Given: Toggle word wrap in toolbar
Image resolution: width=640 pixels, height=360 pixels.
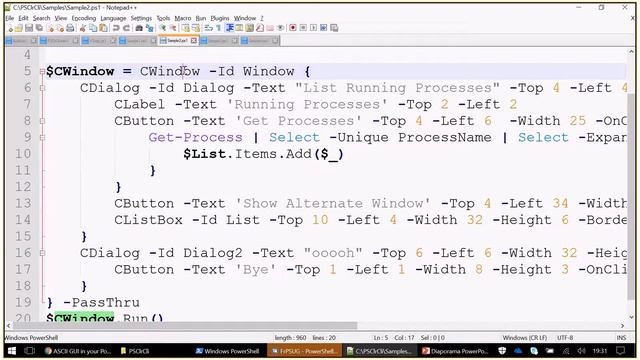Looking at the screenshot, I should pyautogui.click(x=209, y=28).
